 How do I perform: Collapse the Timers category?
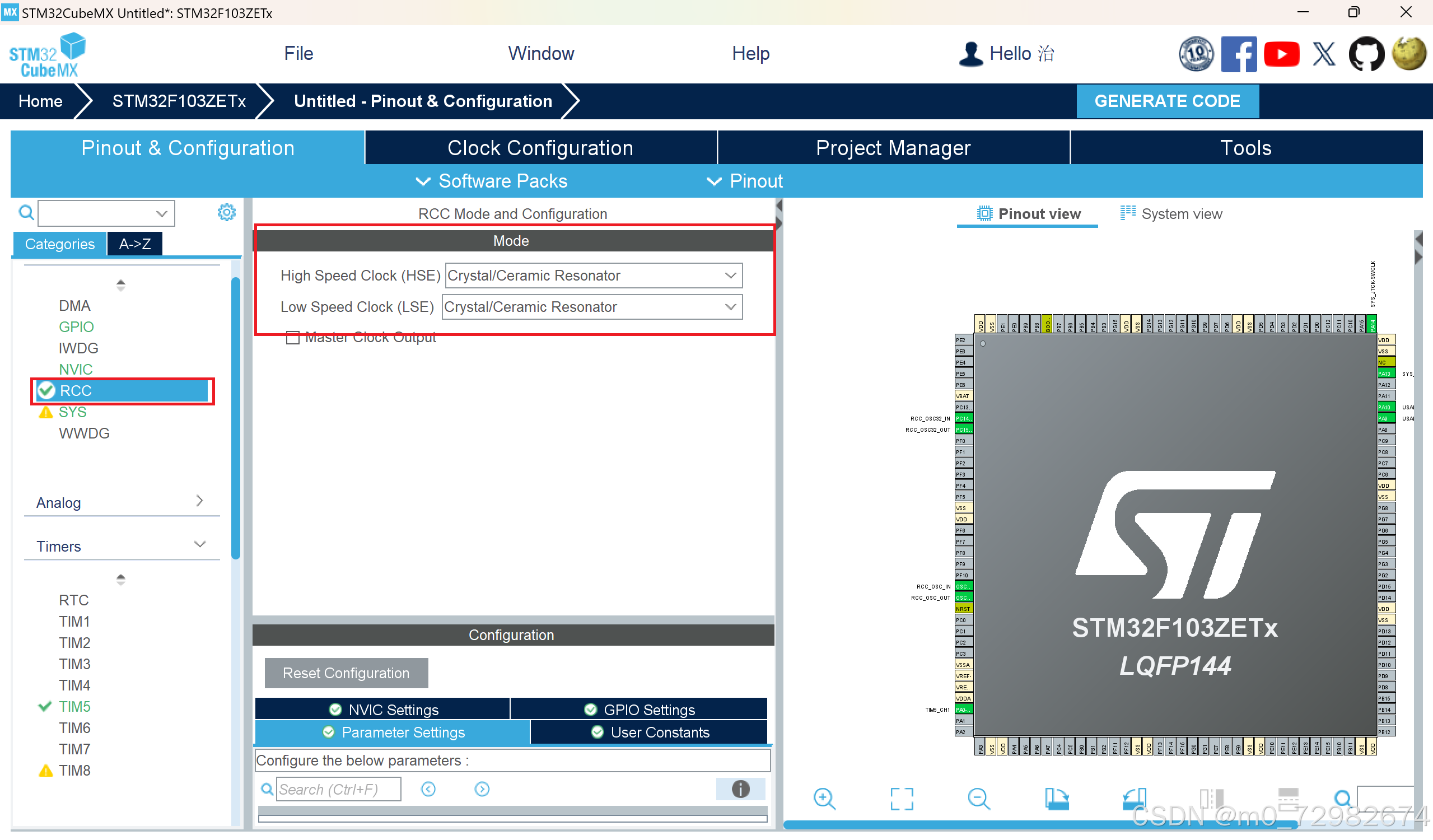(x=199, y=544)
